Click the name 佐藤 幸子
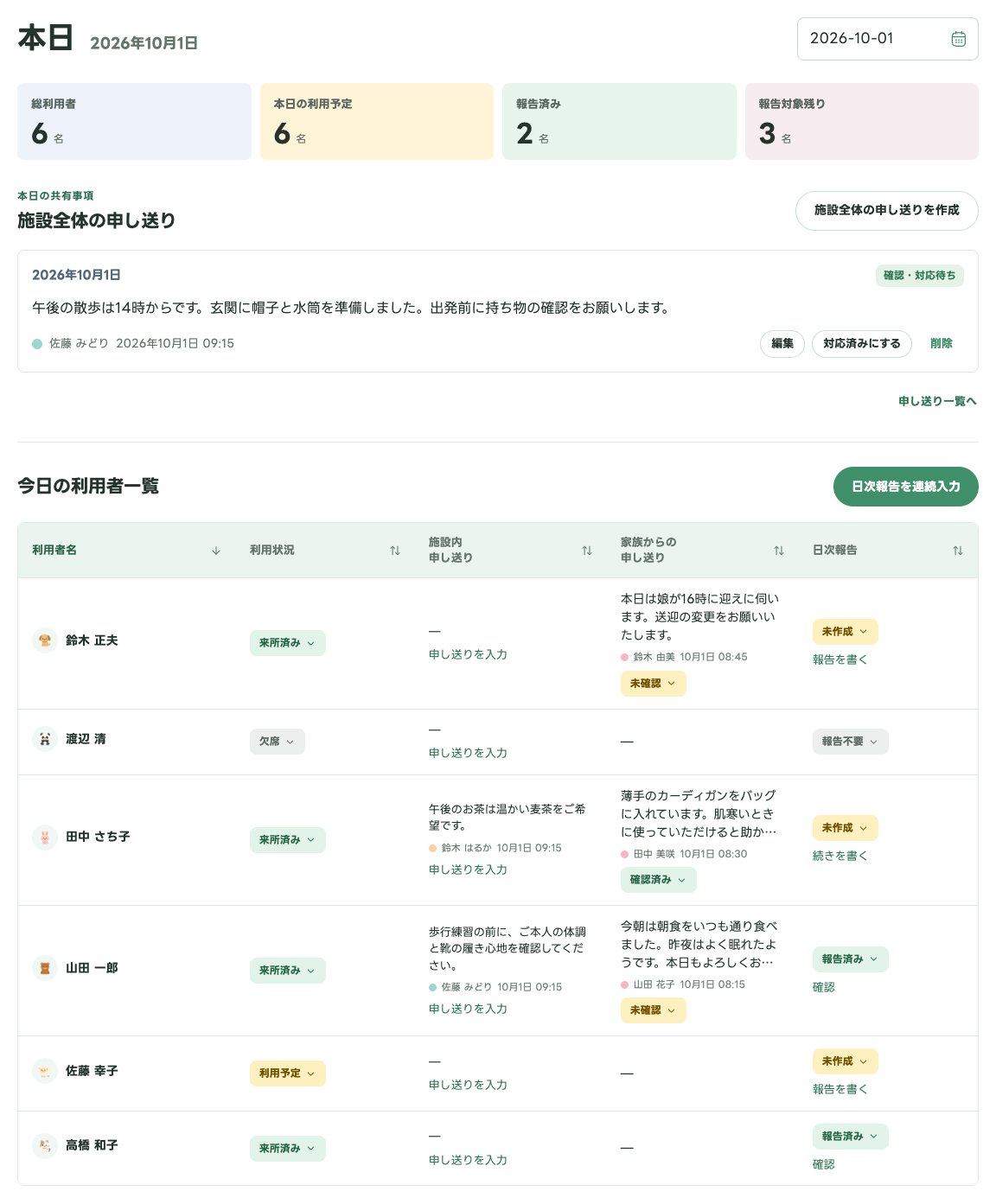 click(92, 1071)
